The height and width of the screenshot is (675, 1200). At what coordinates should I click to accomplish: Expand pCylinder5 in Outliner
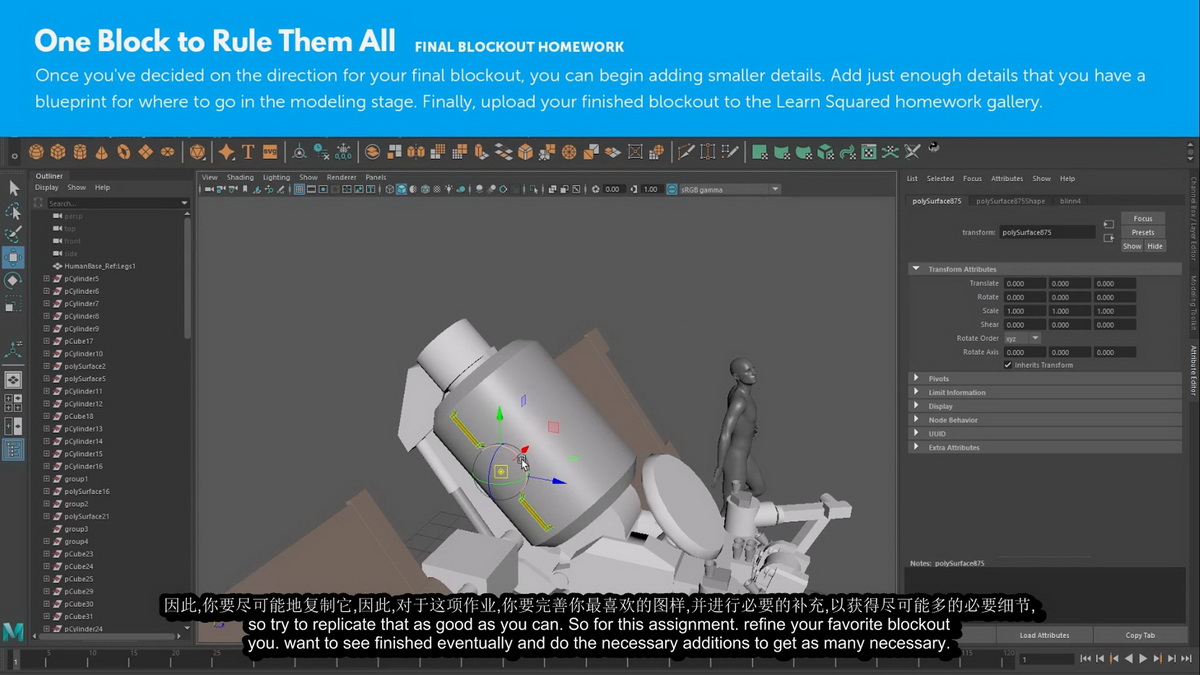click(46, 279)
